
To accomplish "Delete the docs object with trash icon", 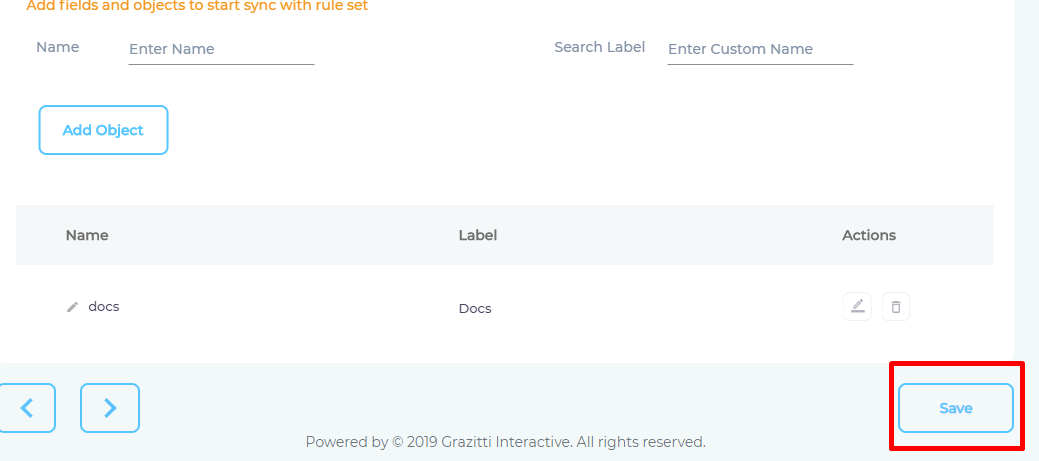I will (x=896, y=307).
